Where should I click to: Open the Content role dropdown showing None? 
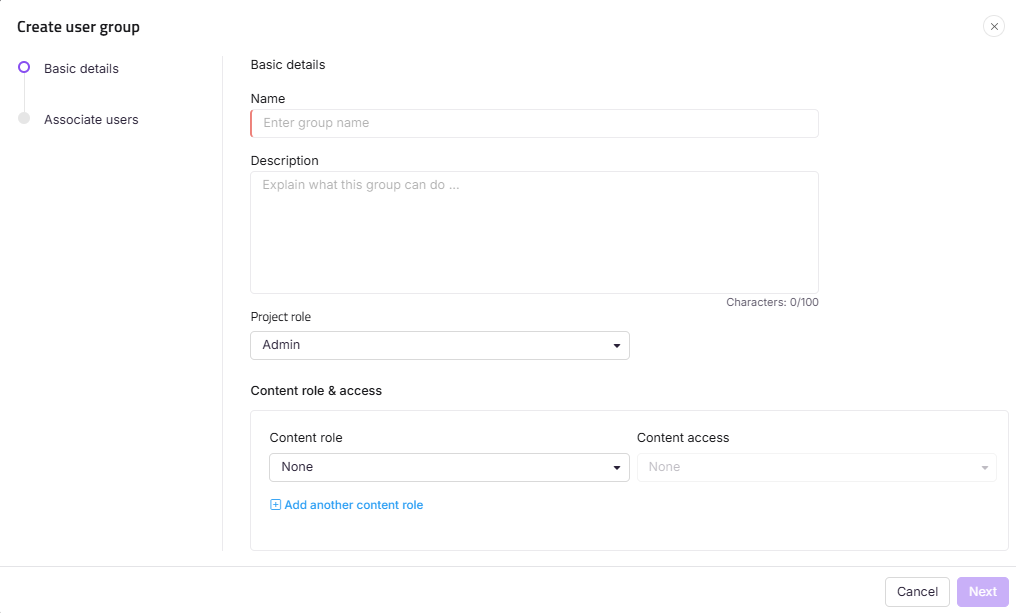point(448,467)
